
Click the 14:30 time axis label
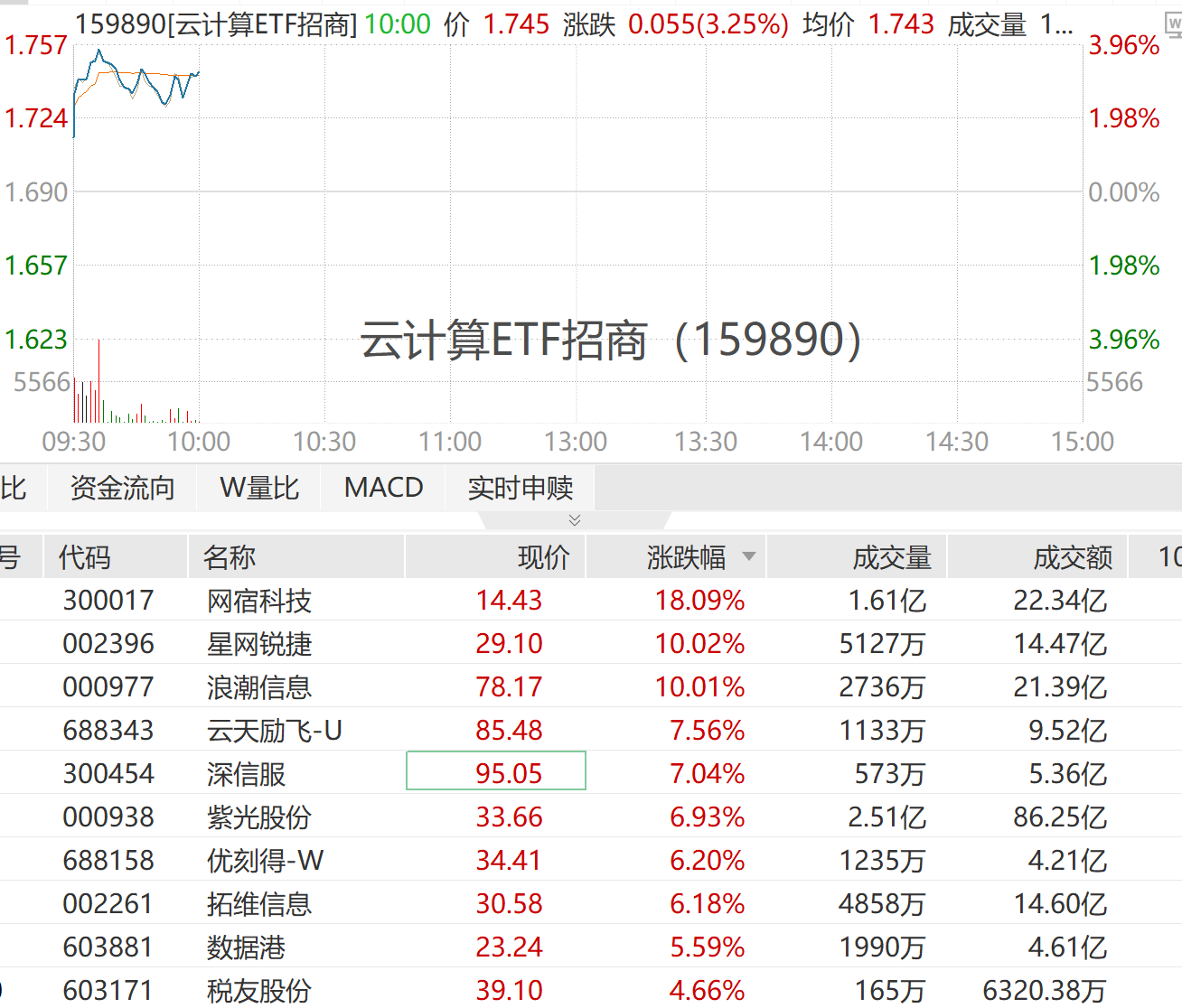pyautogui.click(x=957, y=442)
